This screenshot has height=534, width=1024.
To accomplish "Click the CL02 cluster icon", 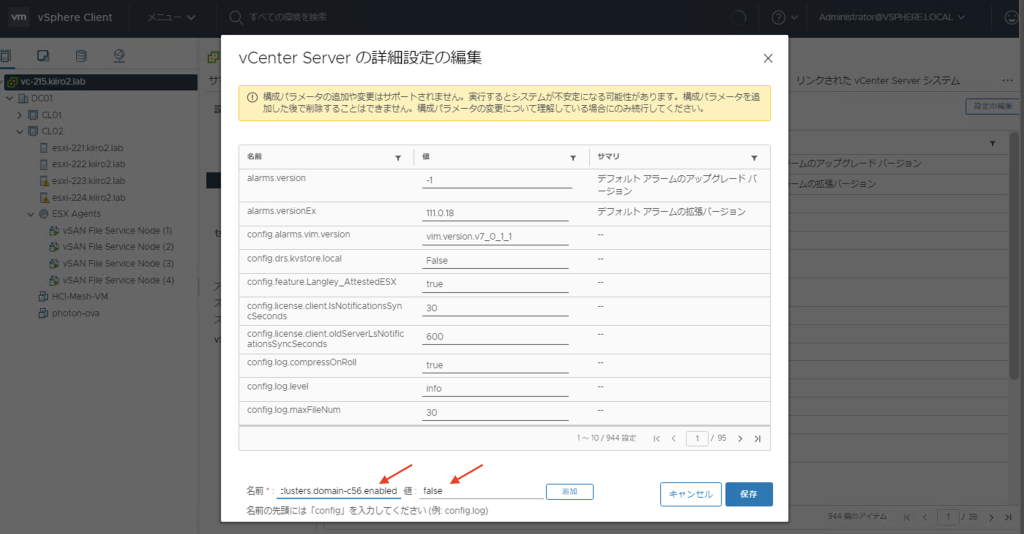I will pos(33,131).
